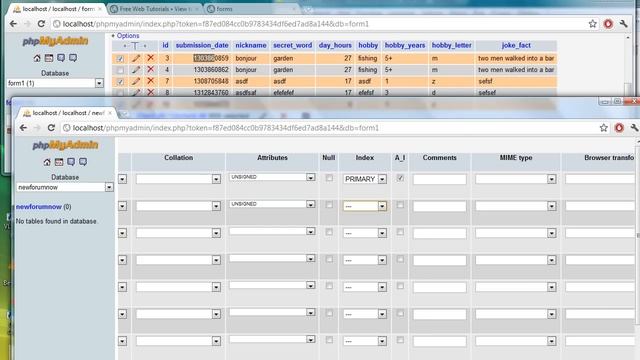Open MySQL documentation icon in back window sidebar
The width and height of the screenshot is (640, 360).
73,58
